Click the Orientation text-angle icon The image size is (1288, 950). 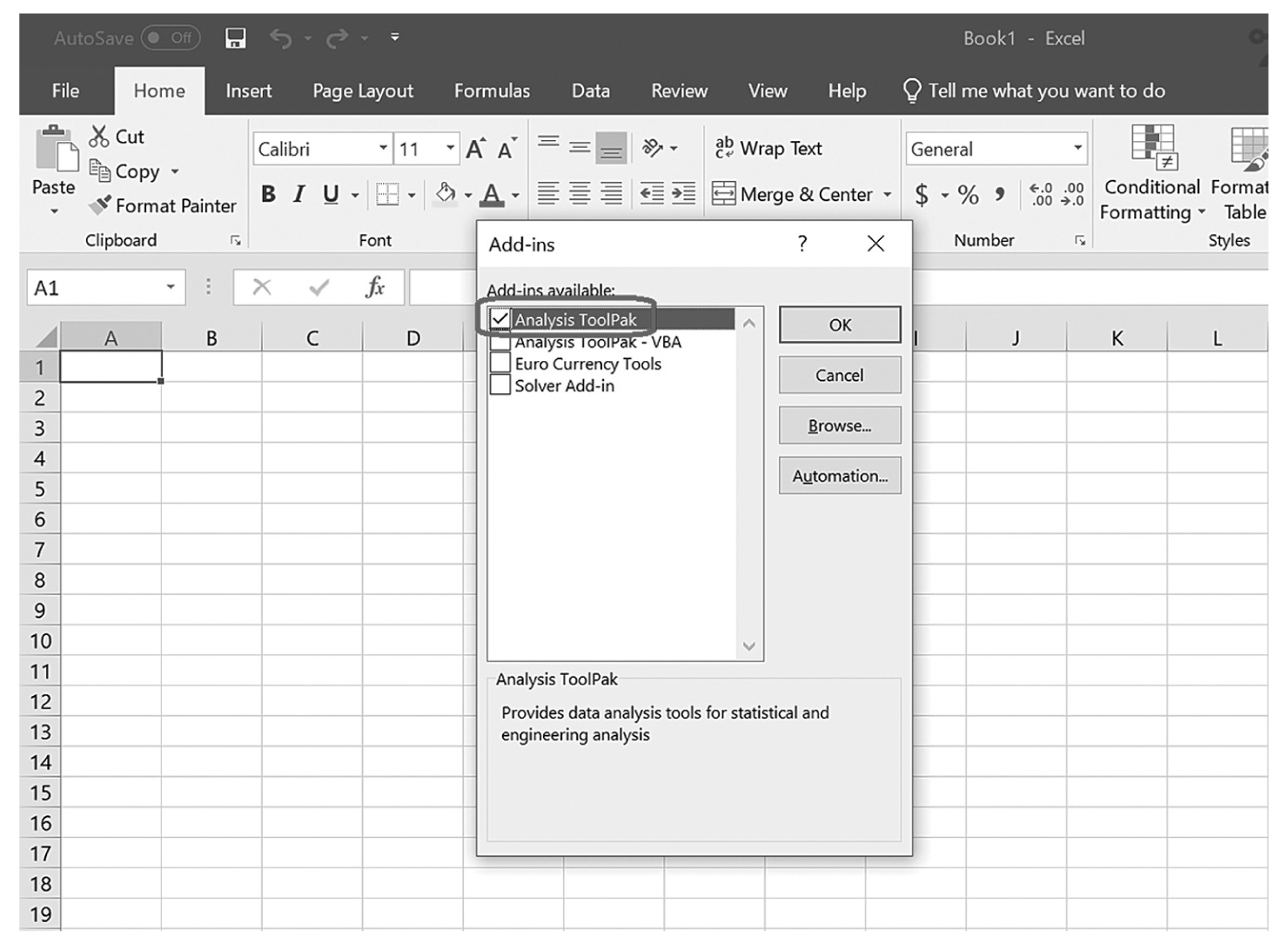tap(653, 148)
